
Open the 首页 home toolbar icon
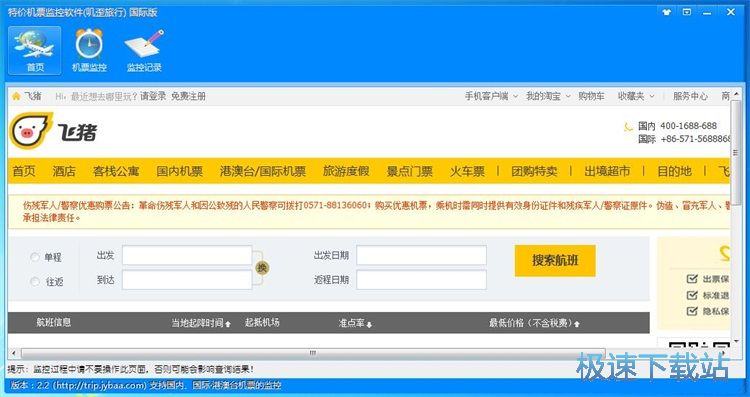coord(34,50)
